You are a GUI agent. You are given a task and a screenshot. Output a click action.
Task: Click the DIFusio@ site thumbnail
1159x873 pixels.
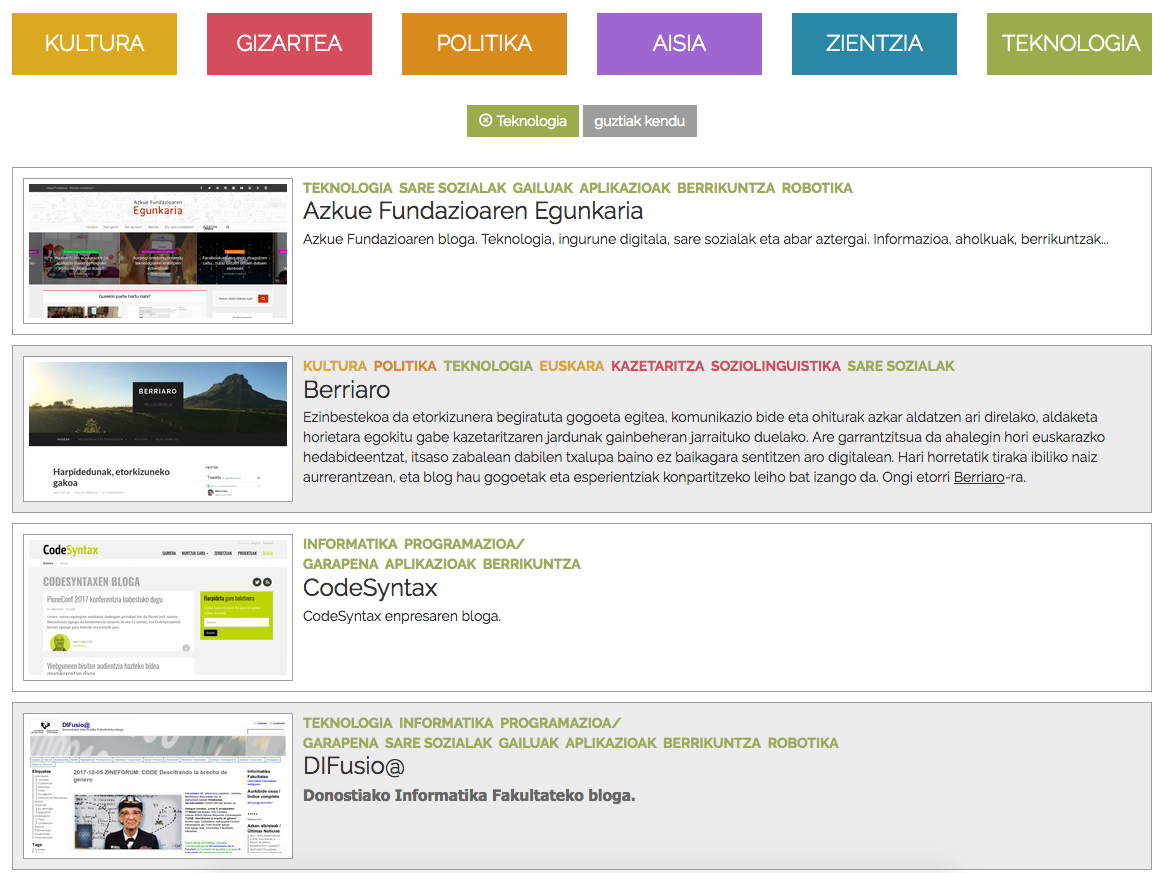pos(158,786)
